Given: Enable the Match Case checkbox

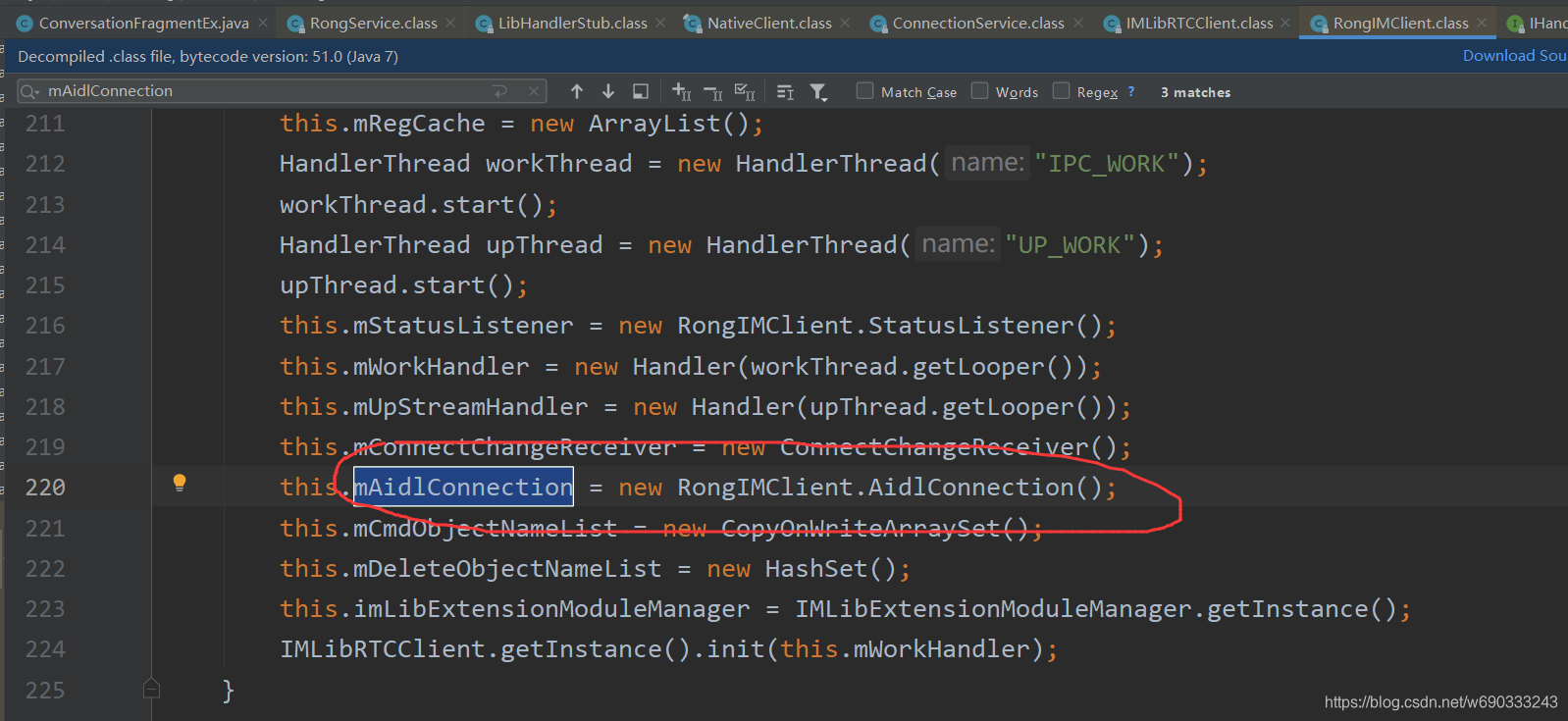Looking at the screenshot, I should (864, 91).
